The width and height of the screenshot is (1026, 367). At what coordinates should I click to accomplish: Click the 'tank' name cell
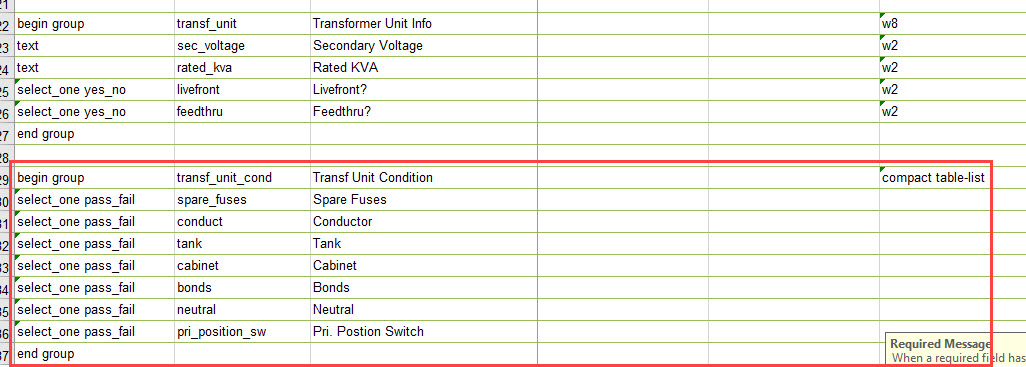[242, 244]
